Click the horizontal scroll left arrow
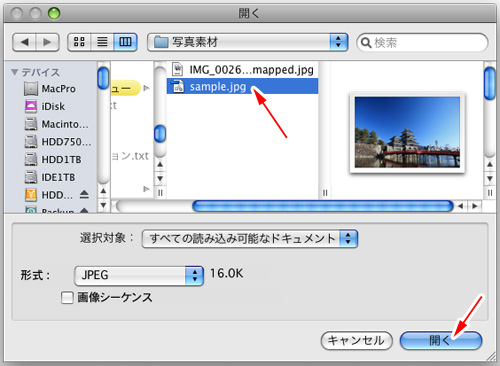 461,206
